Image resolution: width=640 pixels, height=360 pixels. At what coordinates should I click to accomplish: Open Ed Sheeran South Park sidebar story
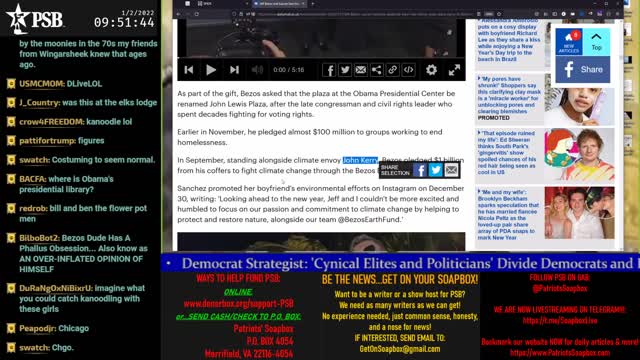(x=508, y=153)
